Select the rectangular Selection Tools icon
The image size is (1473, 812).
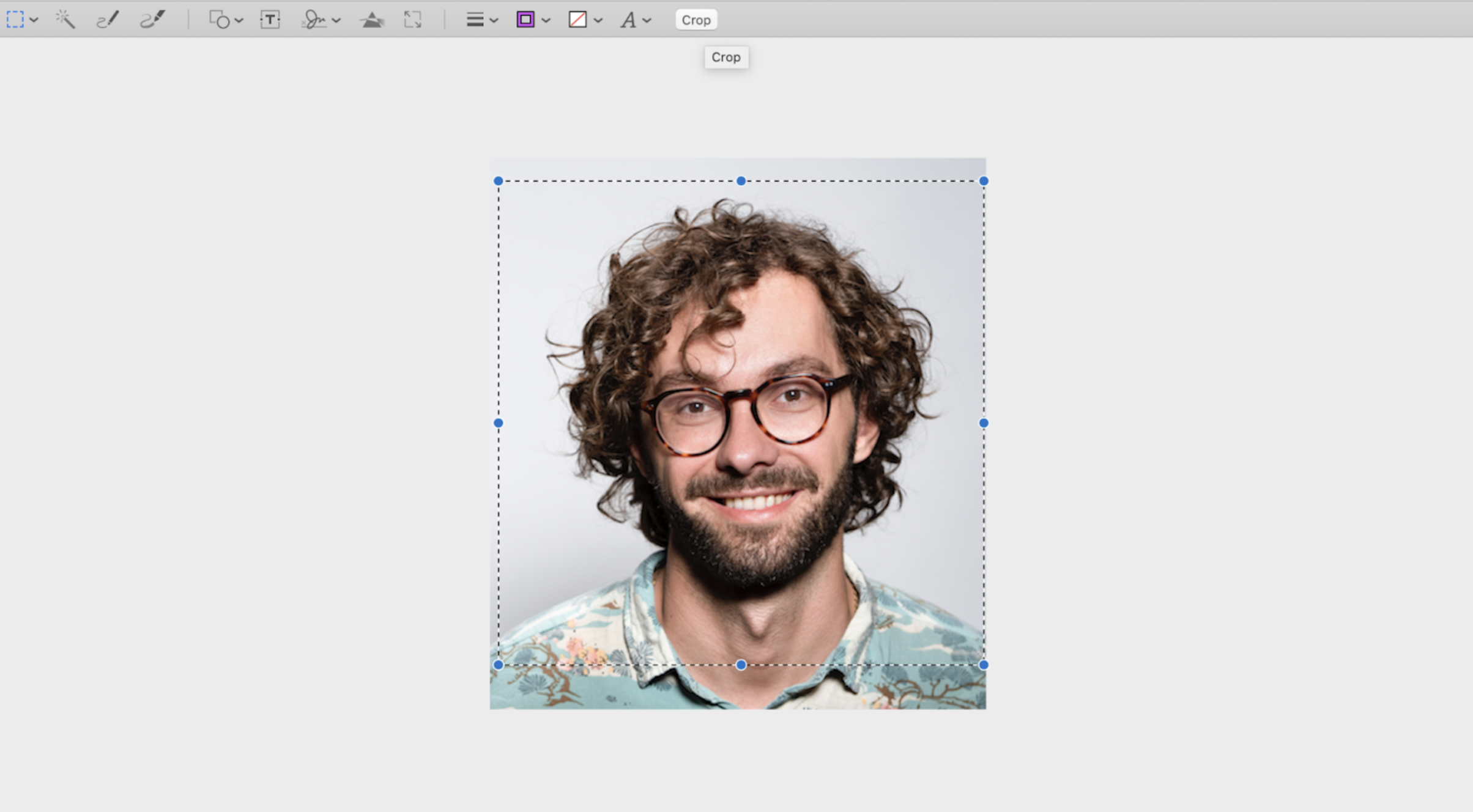click(x=15, y=20)
